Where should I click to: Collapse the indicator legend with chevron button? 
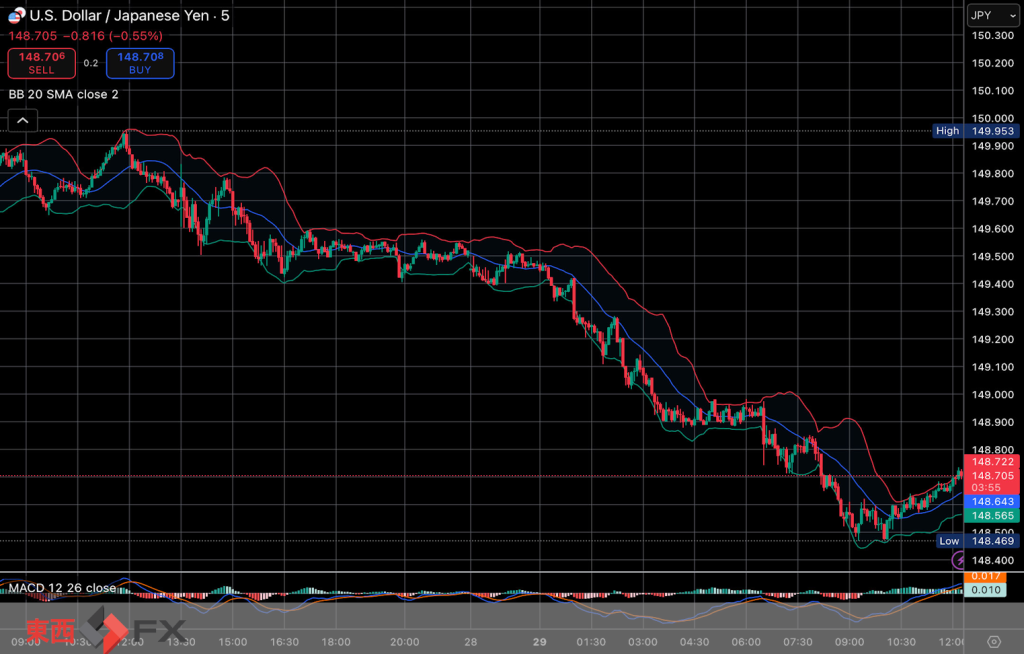23,121
